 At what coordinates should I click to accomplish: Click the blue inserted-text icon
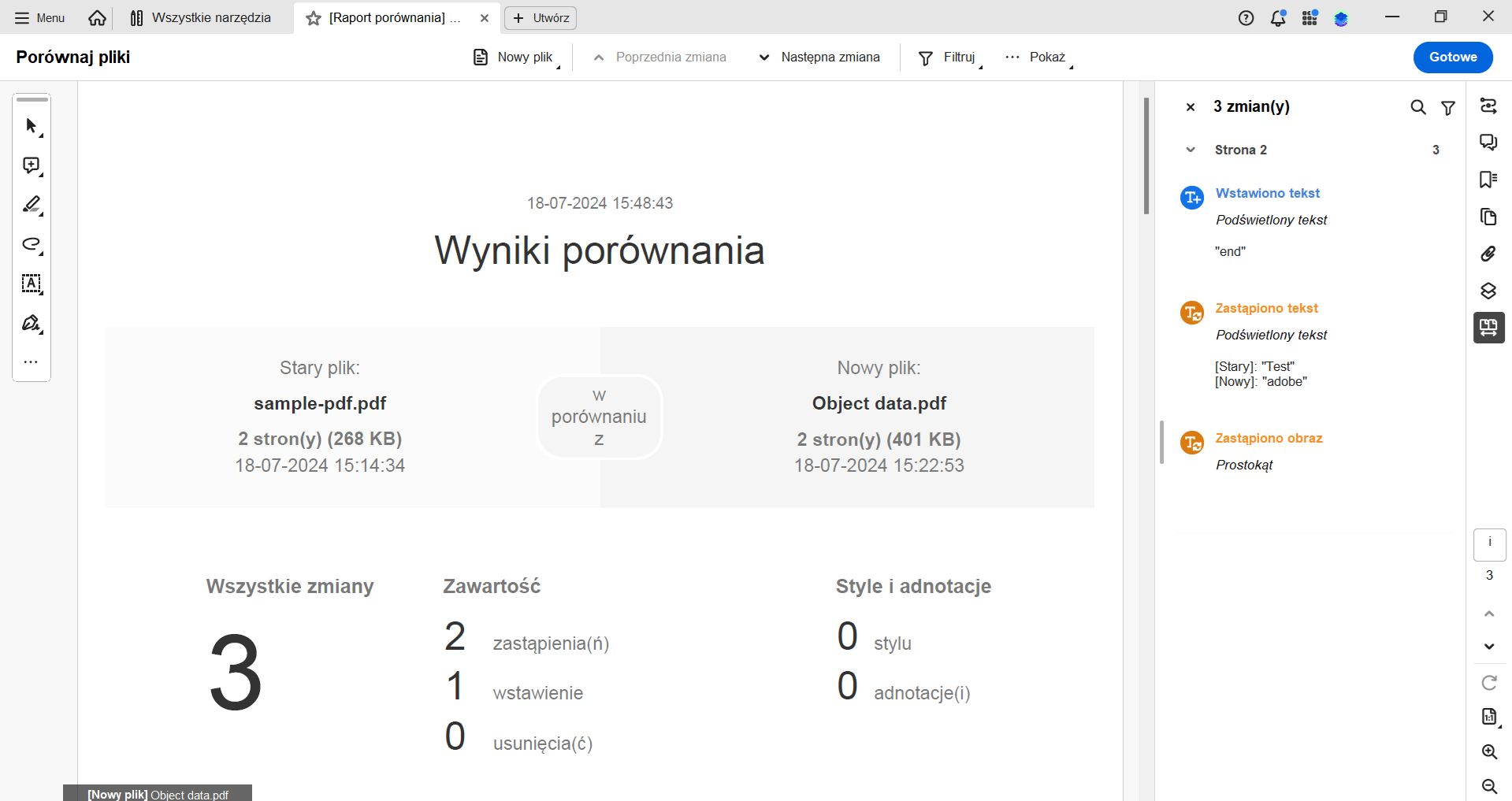pyautogui.click(x=1191, y=198)
